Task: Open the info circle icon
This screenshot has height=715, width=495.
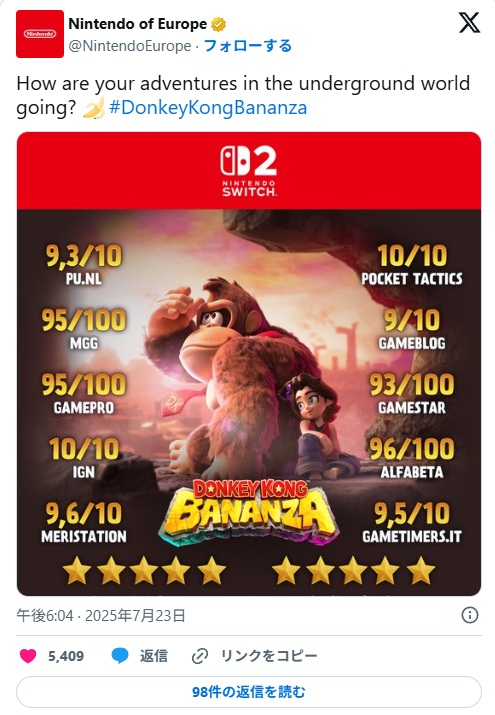Action: click(469, 615)
